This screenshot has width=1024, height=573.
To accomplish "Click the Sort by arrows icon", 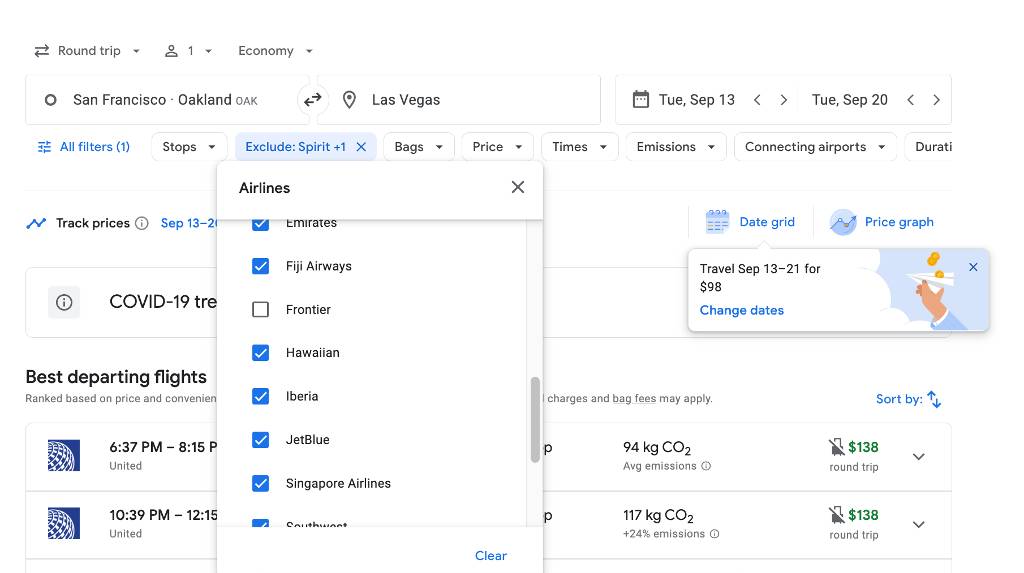I will tap(935, 399).
